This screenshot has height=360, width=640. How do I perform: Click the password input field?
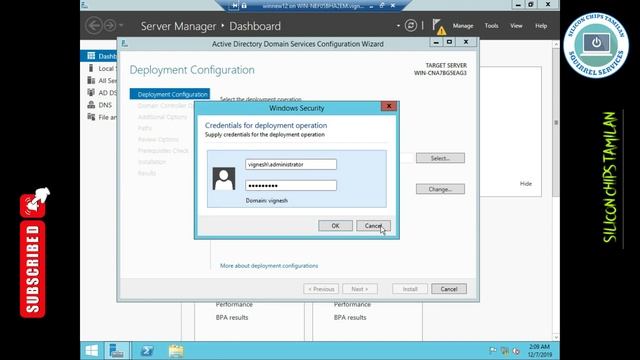click(291, 186)
